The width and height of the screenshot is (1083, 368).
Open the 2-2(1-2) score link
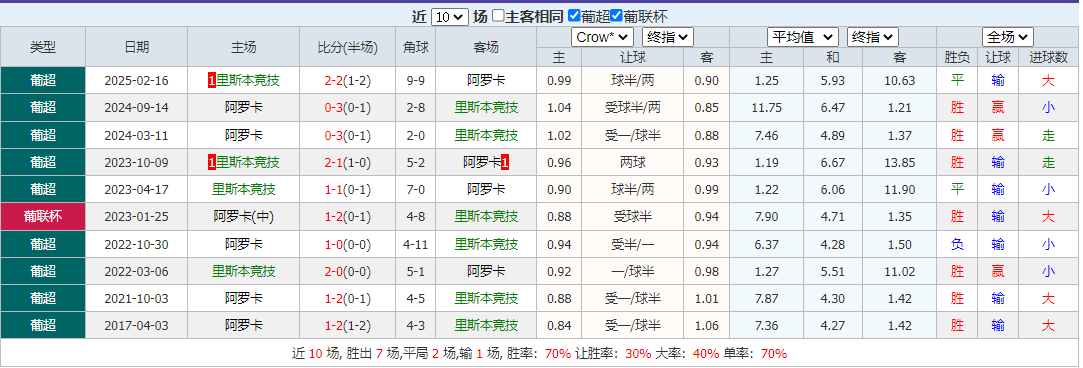click(x=347, y=81)
